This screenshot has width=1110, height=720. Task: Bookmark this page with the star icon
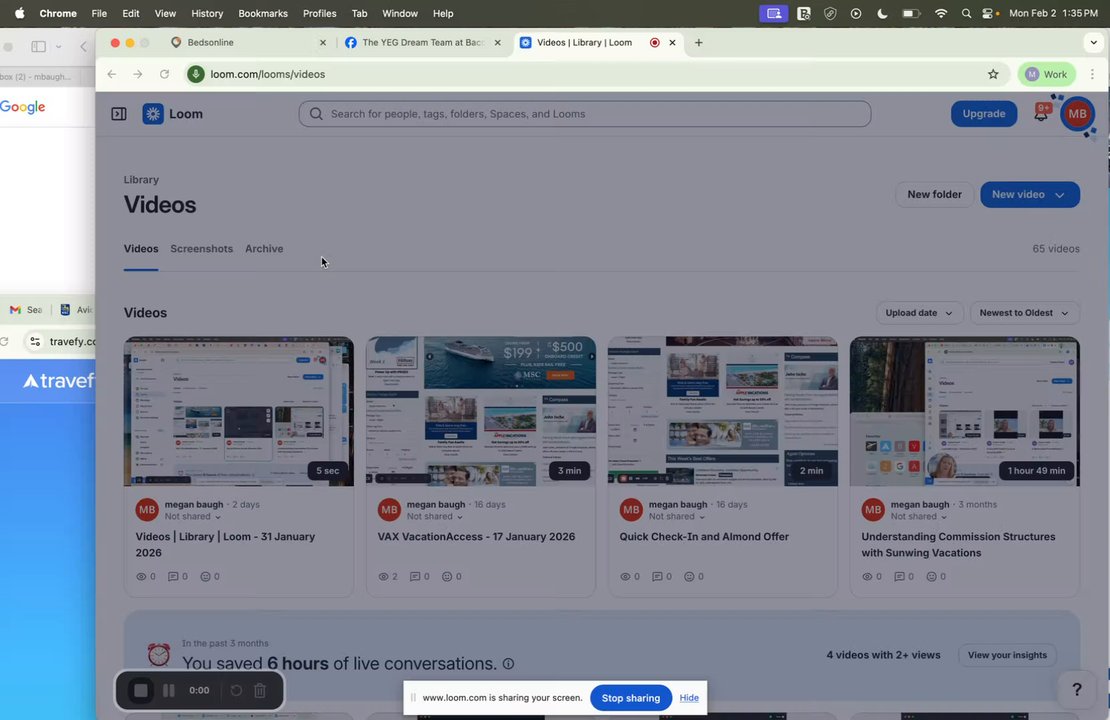click(x=993, y=74)
